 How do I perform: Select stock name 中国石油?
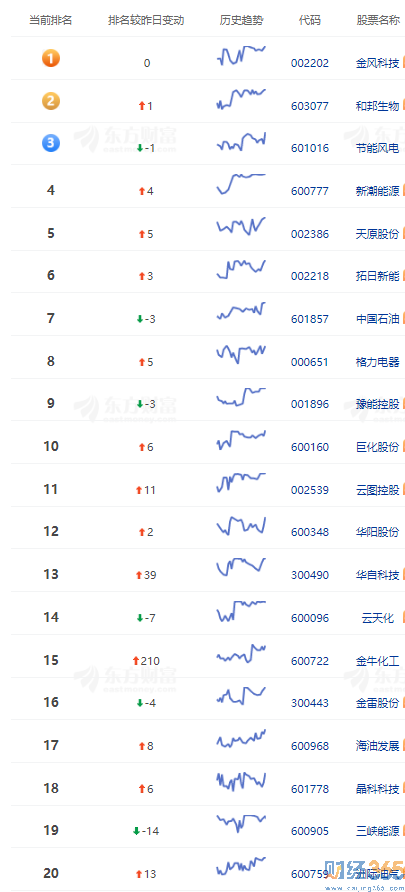378,319
